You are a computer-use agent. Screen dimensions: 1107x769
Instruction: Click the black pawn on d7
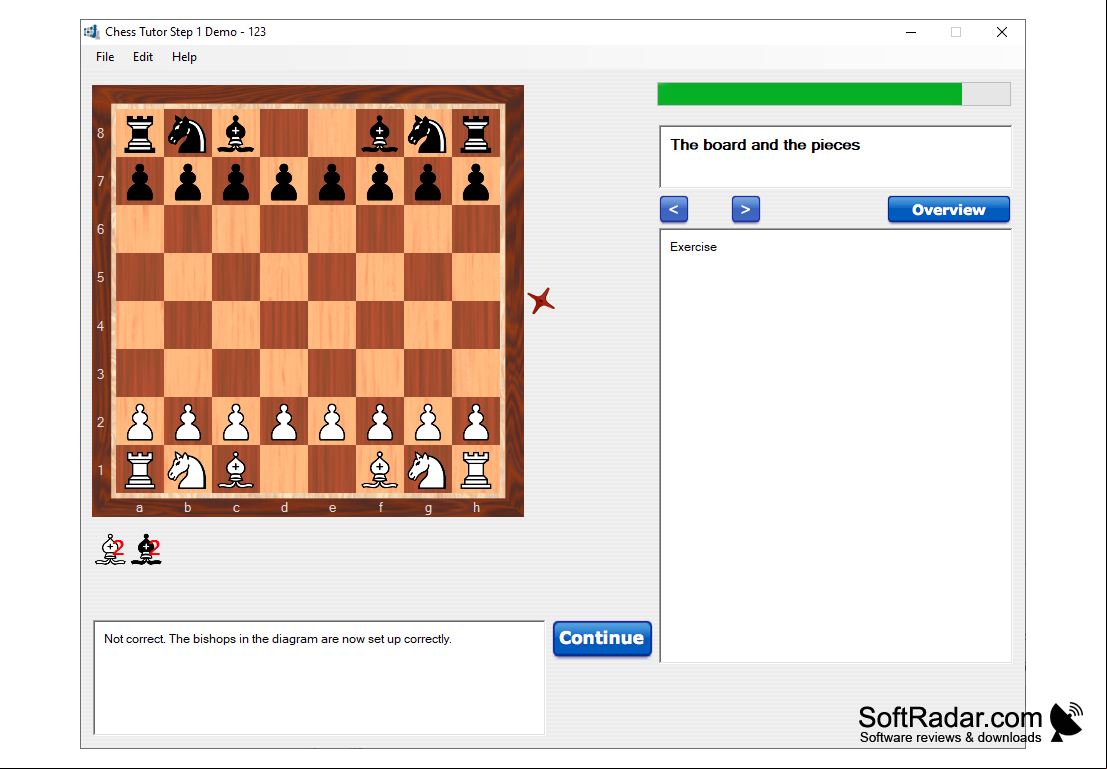coord(284,182)
